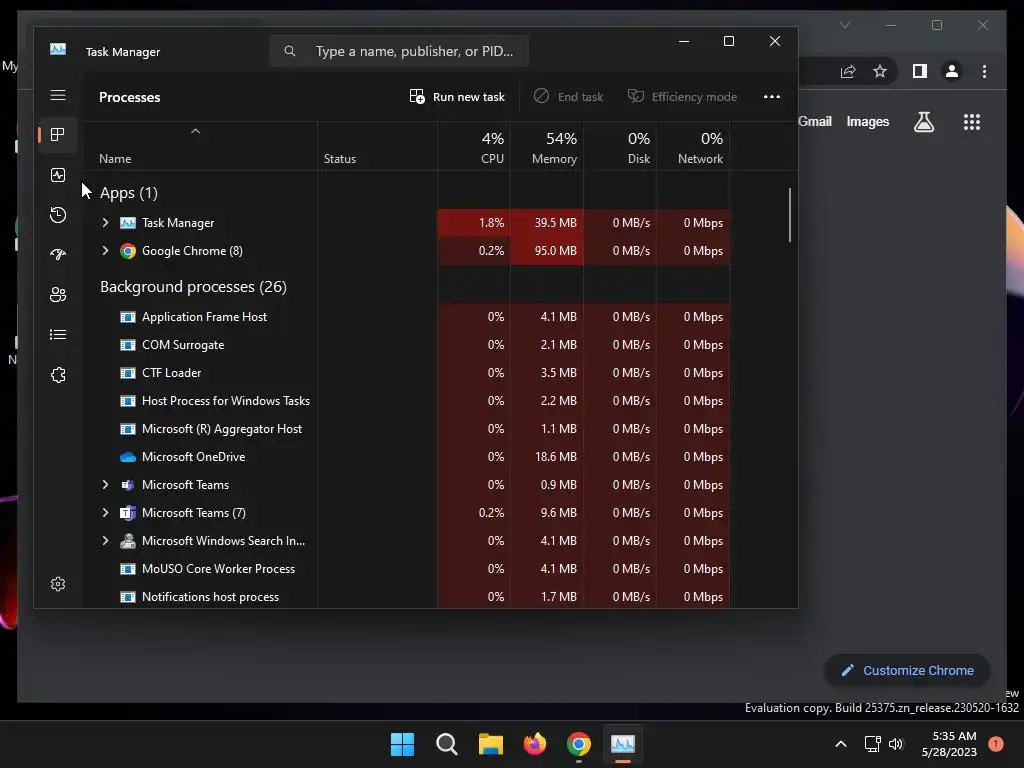Select Host Process for Windows Tasks

click(405, 401)
